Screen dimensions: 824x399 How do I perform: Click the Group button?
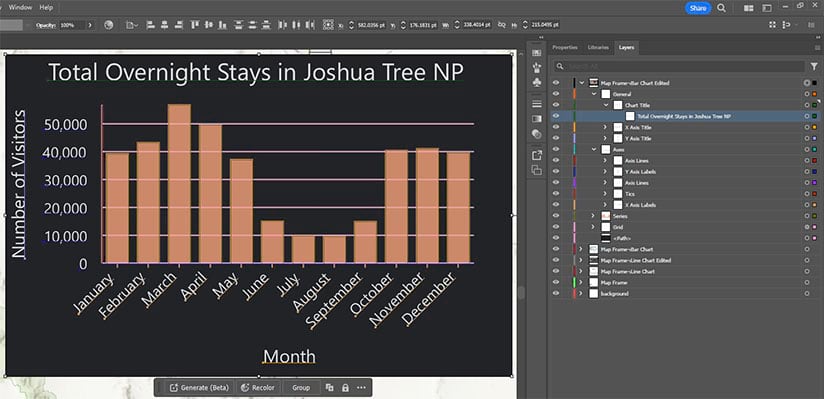301,388
